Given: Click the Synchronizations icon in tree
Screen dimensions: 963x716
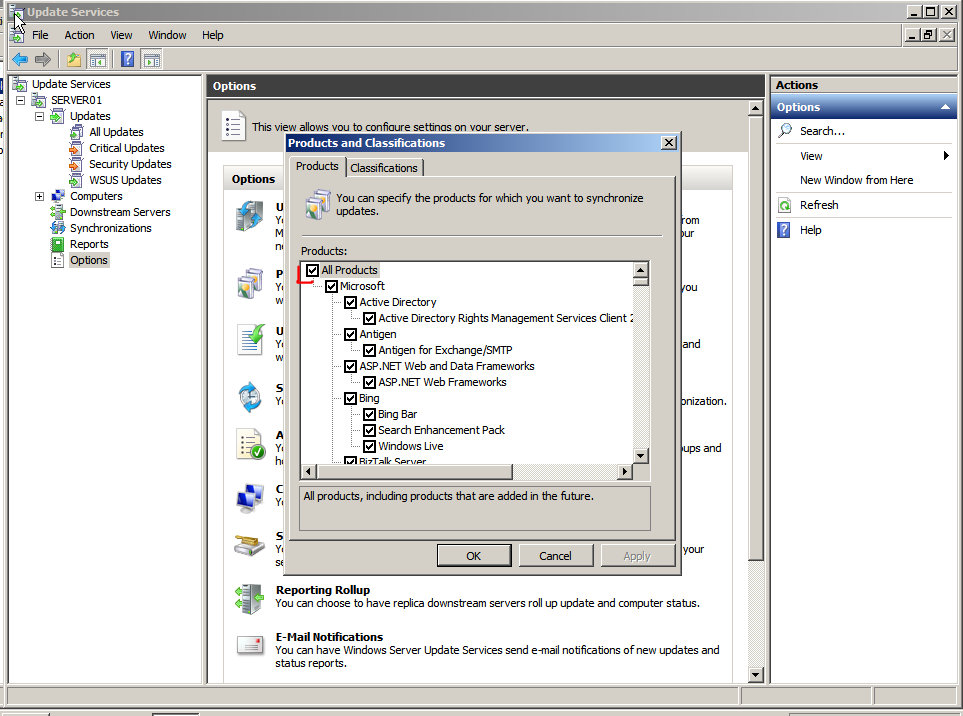Looking at the screenshot, I should 58,228.
